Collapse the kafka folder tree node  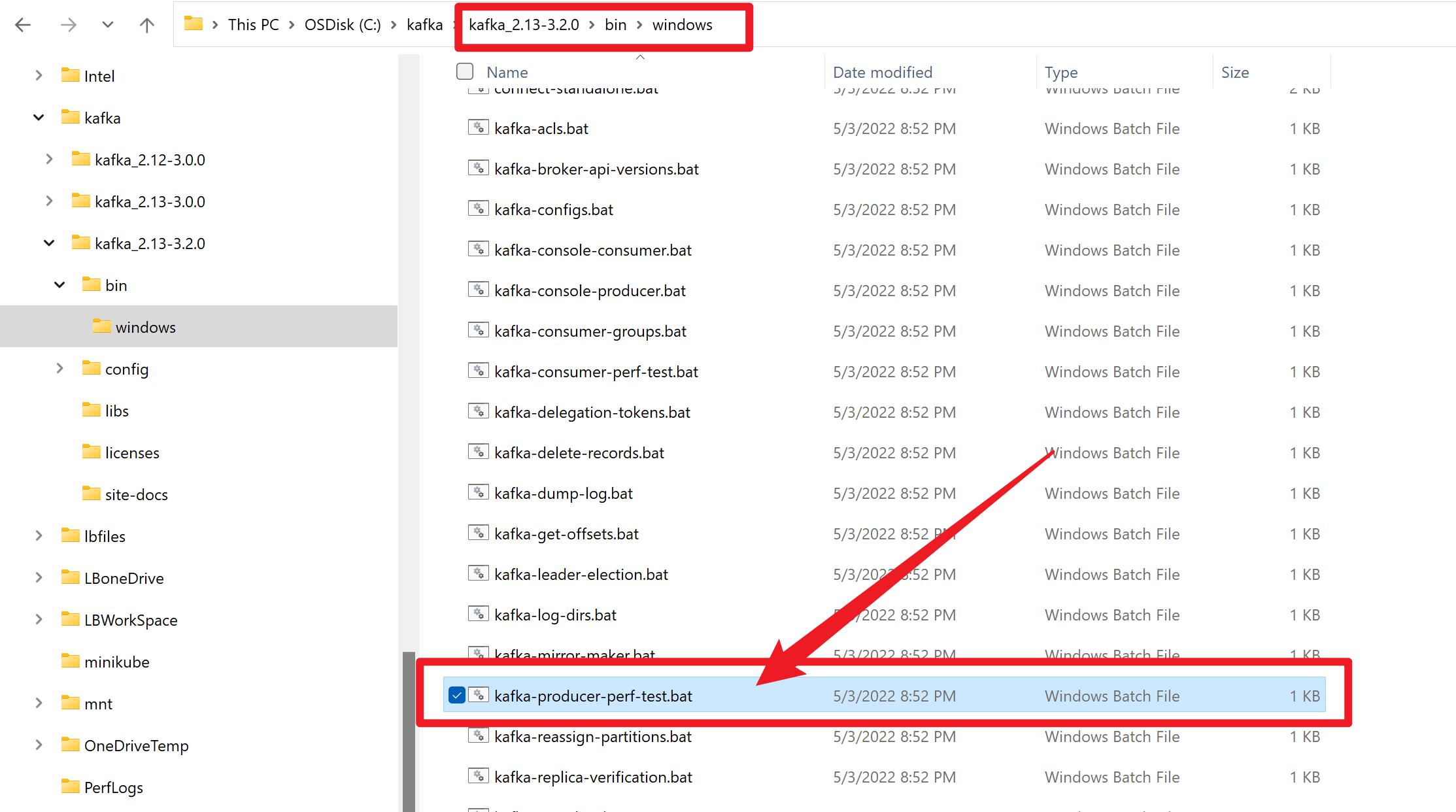(x=39, y=118)
